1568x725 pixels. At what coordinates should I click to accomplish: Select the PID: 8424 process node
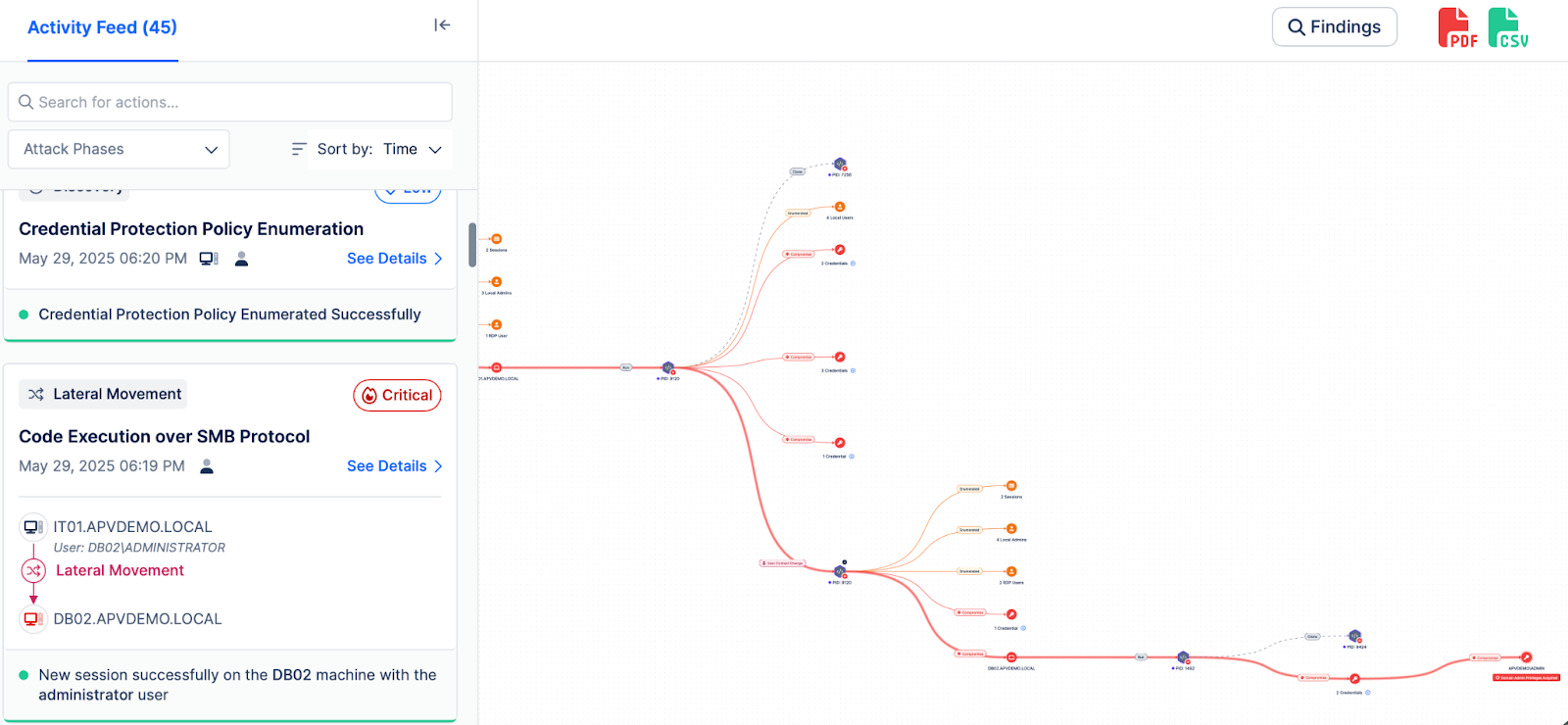click(1355, 636)
